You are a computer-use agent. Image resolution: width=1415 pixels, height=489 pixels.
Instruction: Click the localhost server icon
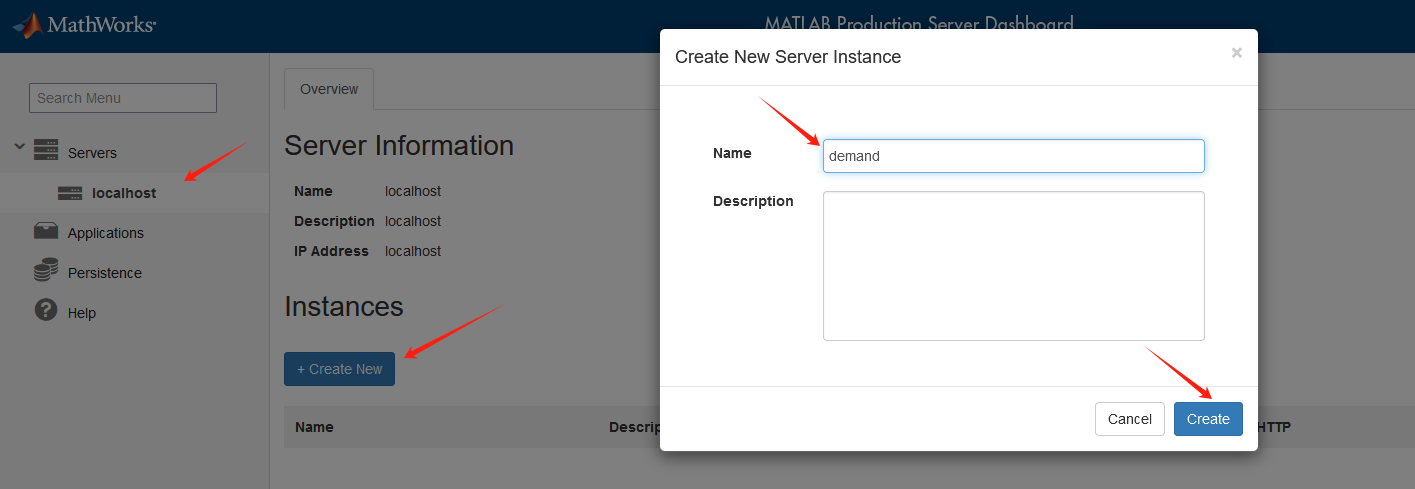(70, 193)
